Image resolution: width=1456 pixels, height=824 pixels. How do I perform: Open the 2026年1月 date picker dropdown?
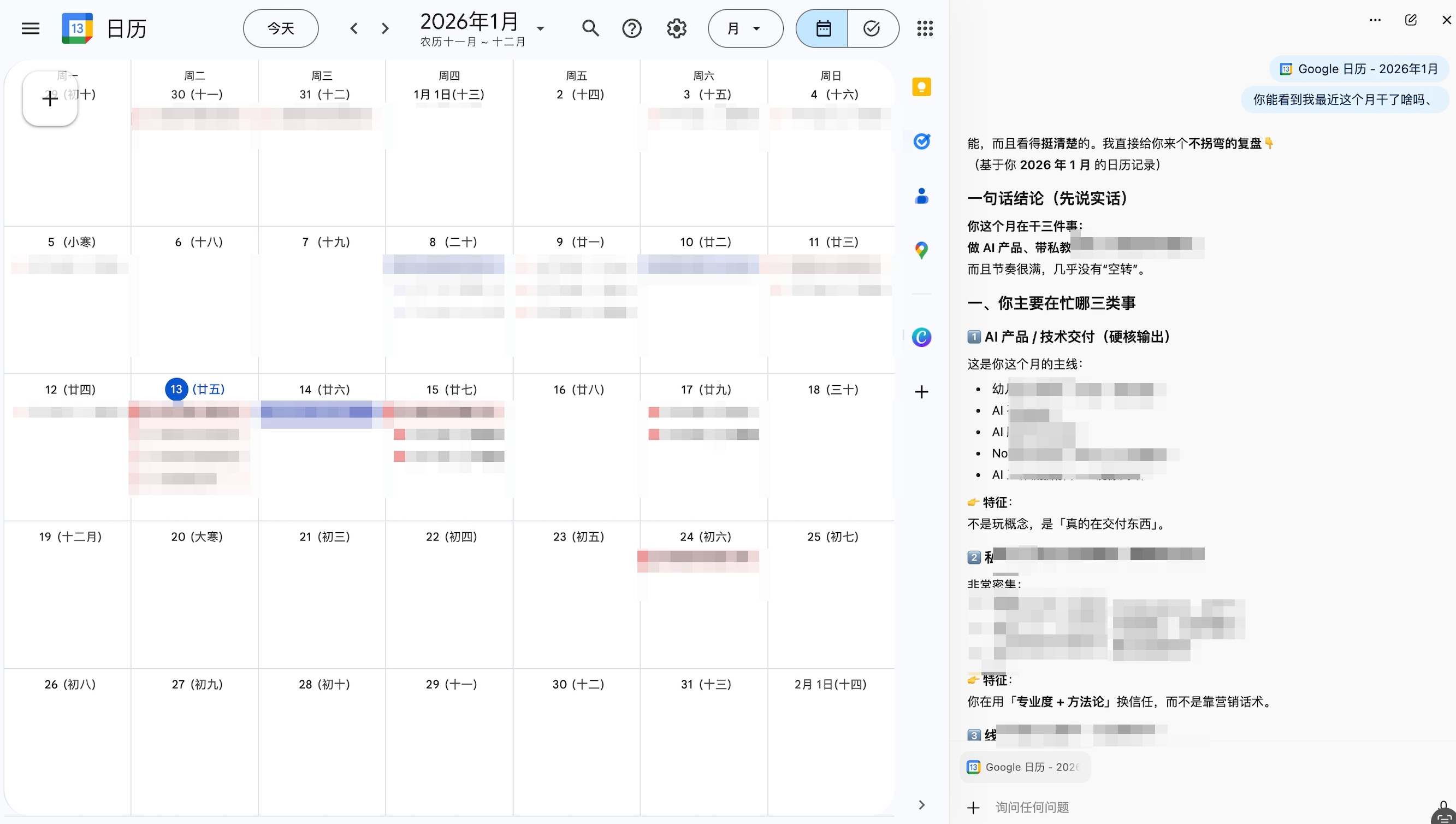540,28
